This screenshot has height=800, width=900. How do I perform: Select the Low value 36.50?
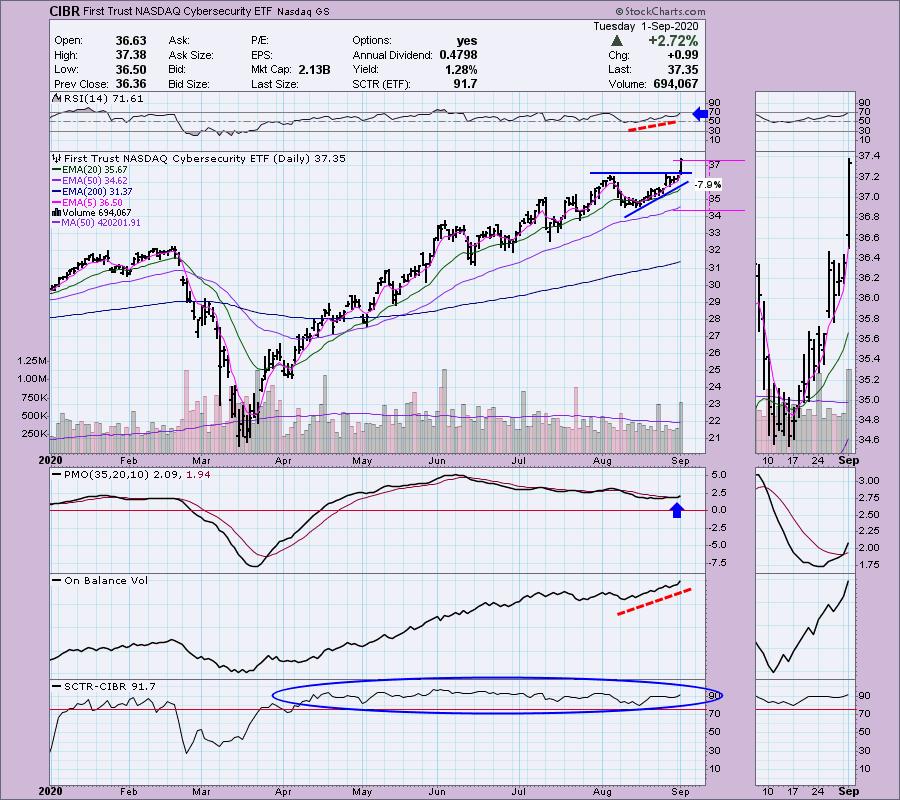(131, 69)
